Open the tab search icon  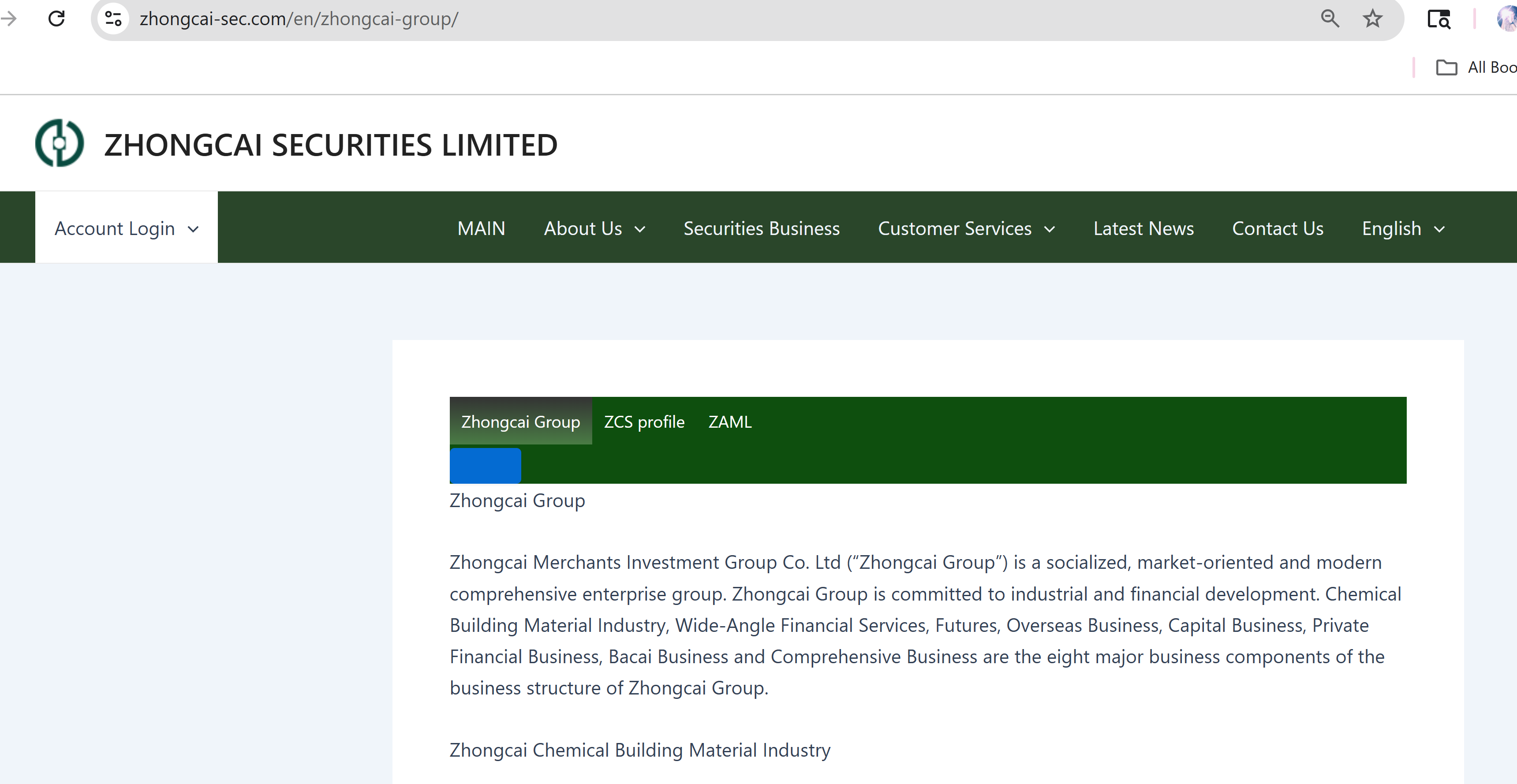pos(1438,19)
